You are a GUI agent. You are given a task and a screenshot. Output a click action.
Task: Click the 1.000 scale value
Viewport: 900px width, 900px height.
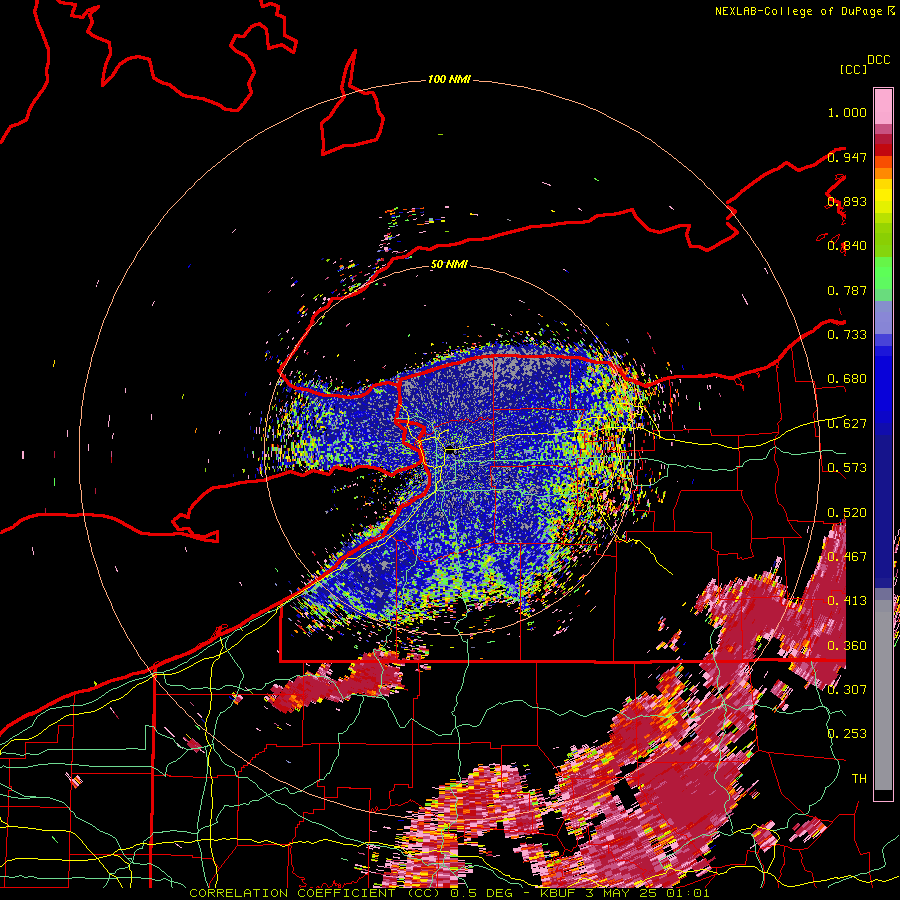click(847, 112)
